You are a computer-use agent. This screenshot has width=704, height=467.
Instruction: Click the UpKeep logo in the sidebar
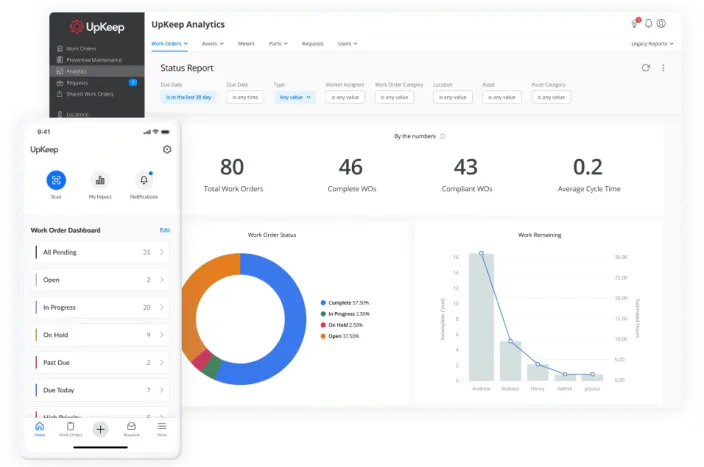pyautogui.click(x=97, y=27)
